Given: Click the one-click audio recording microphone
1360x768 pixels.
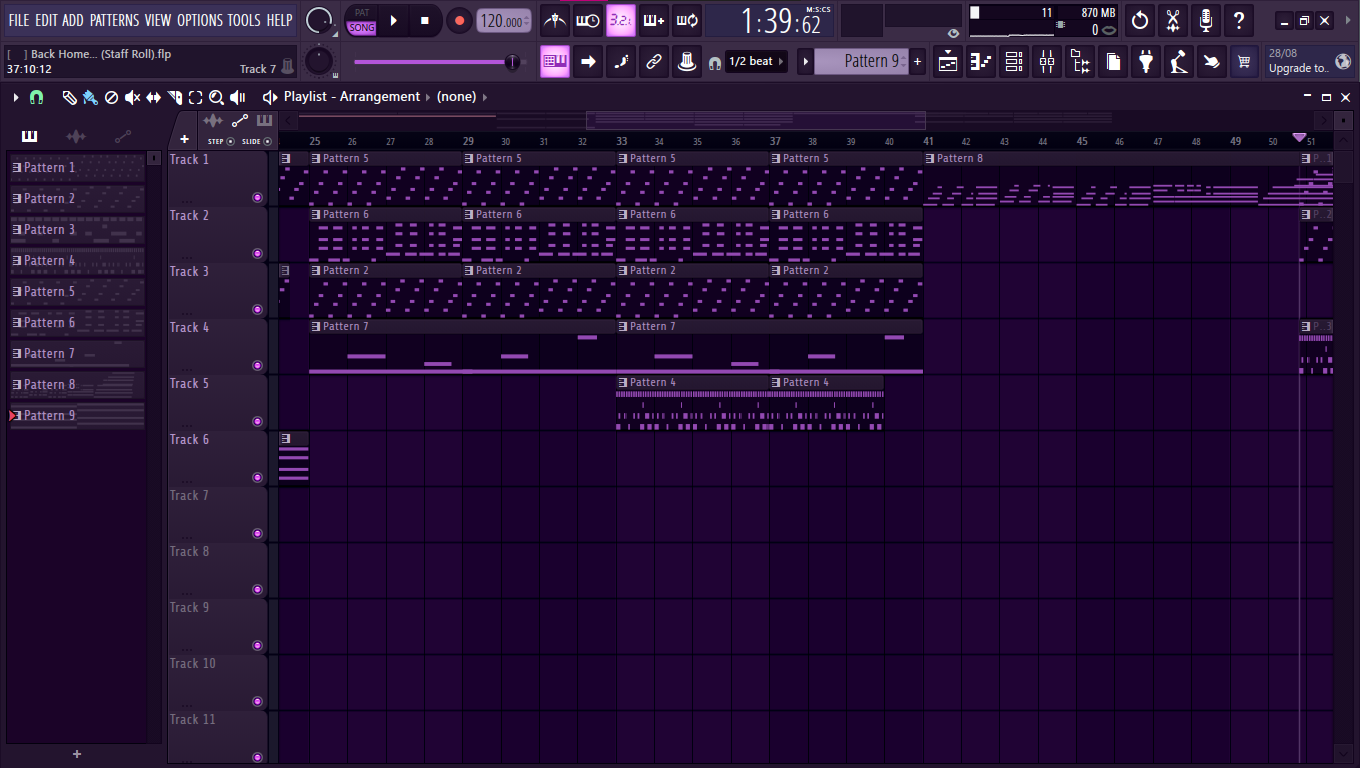Looking at the screenshot, I should coord(1206,20).
